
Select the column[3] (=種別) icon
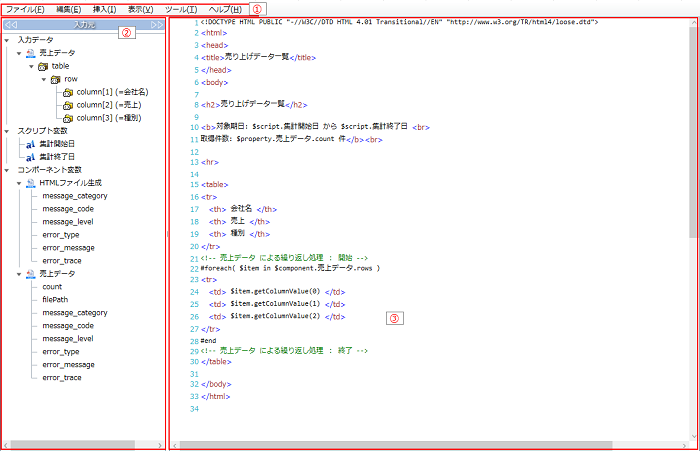click(x=68, y=117)
